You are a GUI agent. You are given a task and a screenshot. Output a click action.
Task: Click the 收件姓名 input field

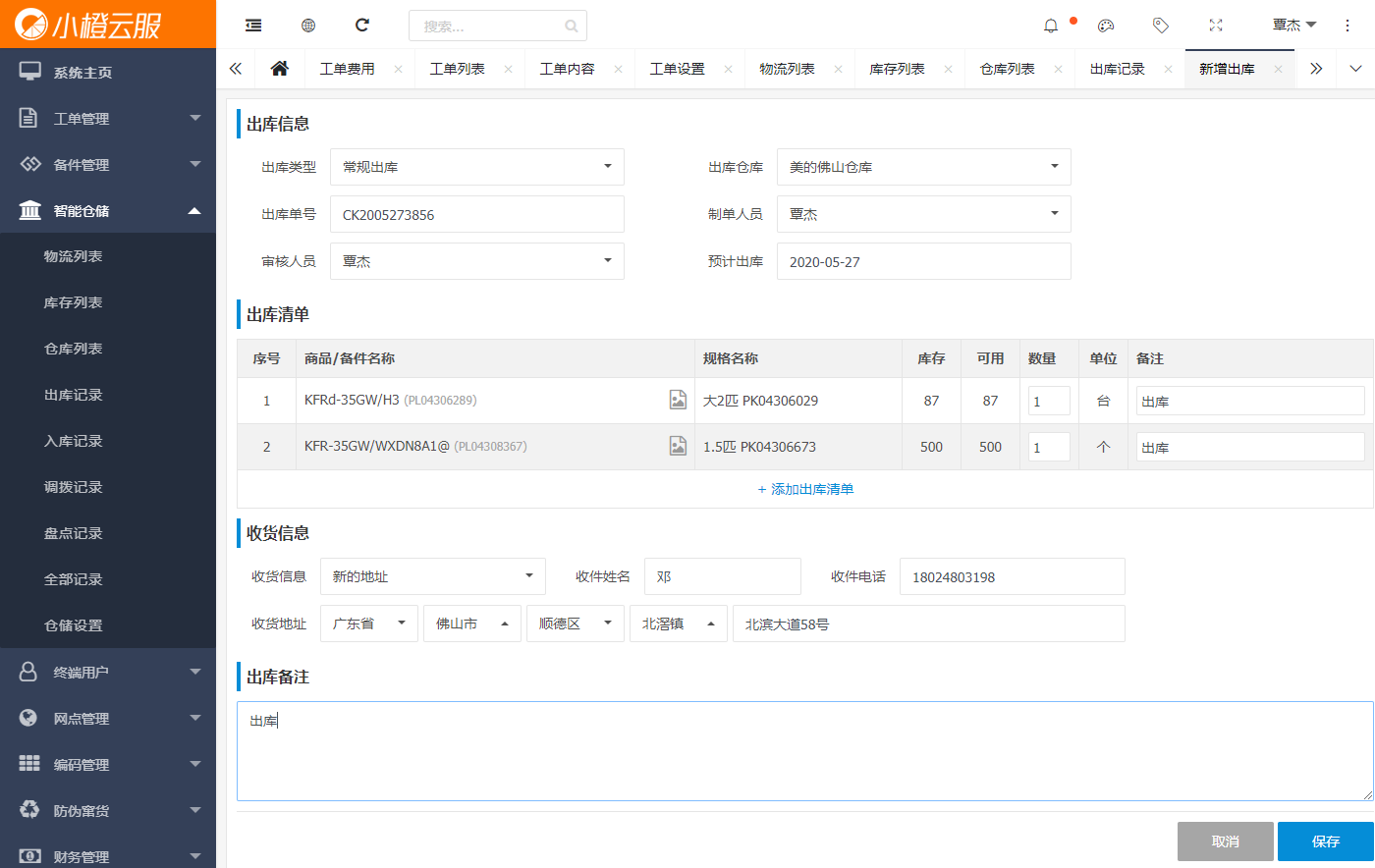click(x=723, y=576)
